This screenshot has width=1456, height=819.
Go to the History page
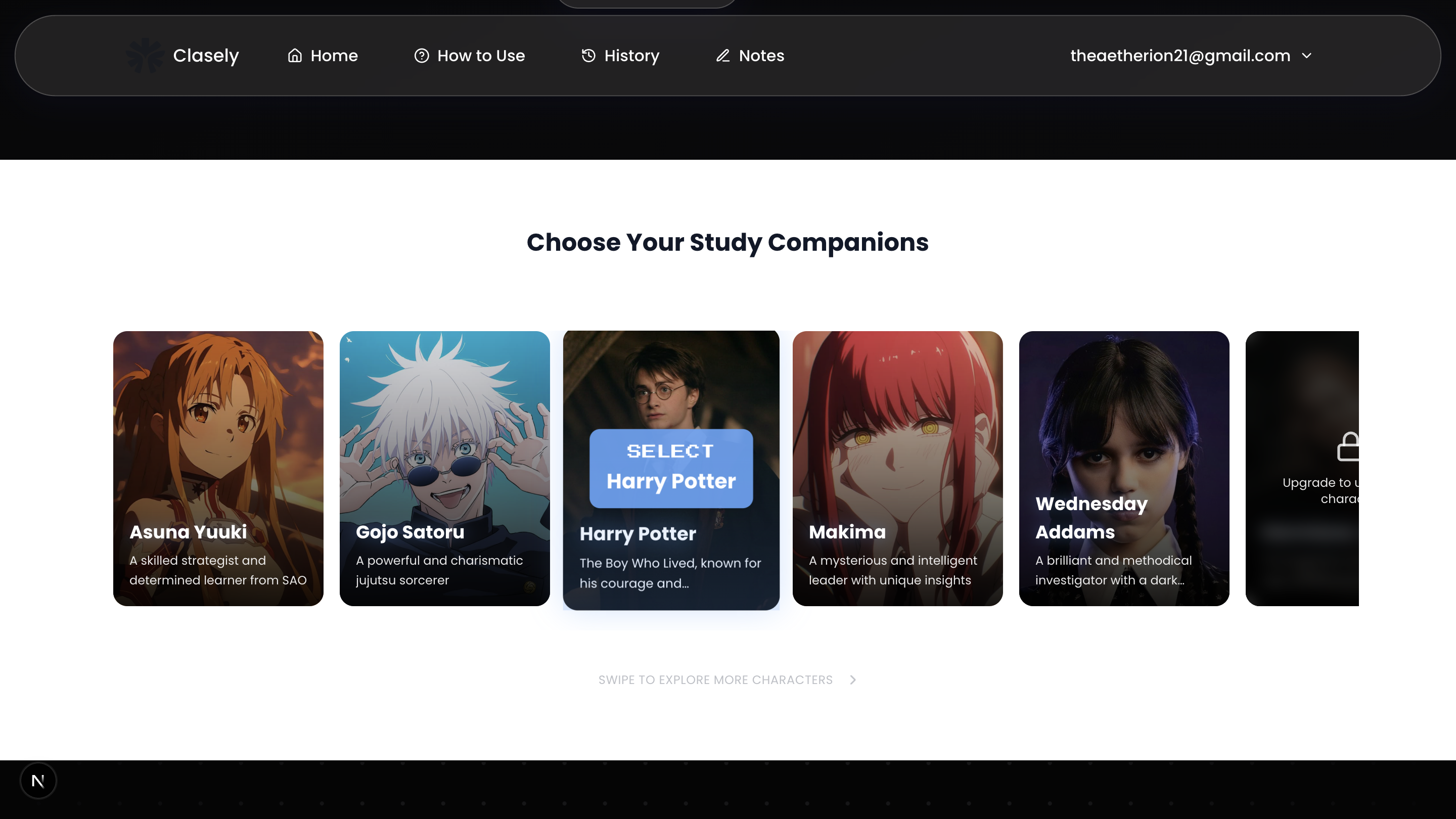coord(620,56)
